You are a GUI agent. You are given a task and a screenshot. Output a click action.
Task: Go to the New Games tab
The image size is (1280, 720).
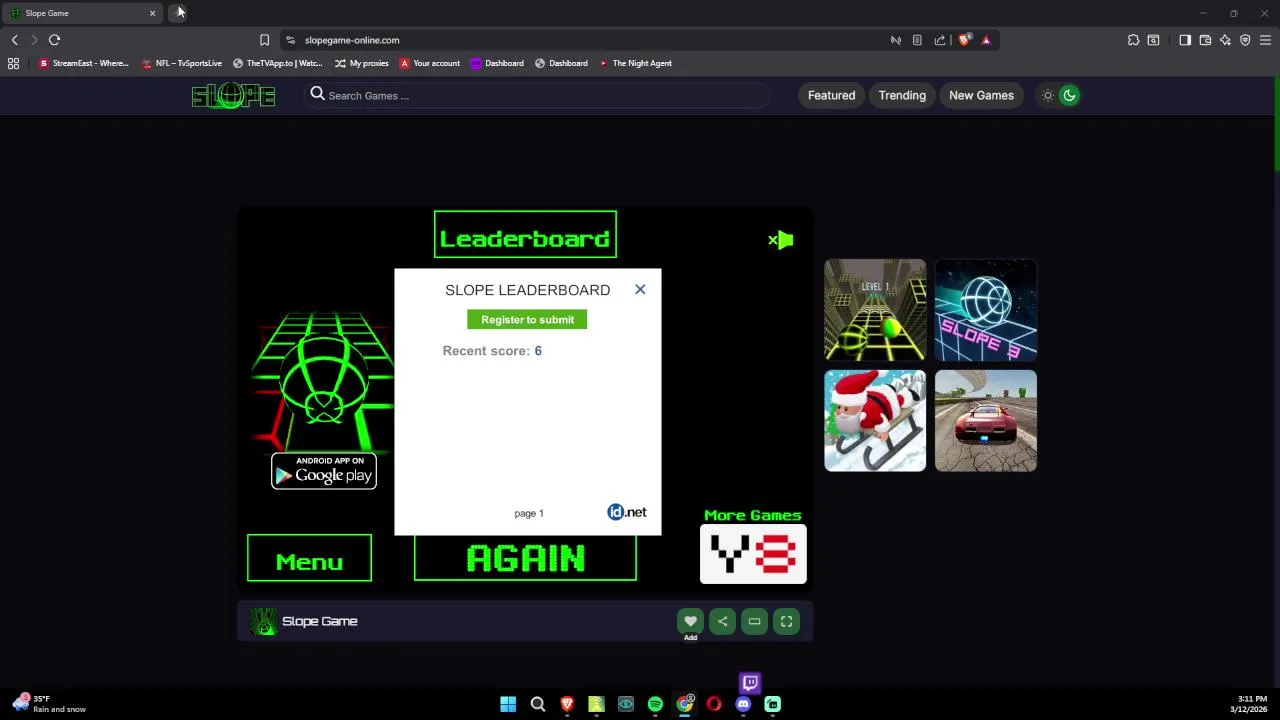981,95
